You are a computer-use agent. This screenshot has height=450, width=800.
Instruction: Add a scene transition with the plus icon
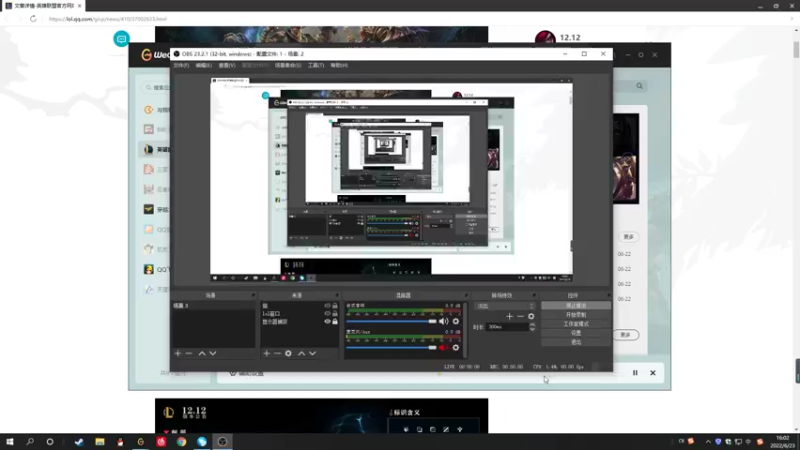point(509,316)
